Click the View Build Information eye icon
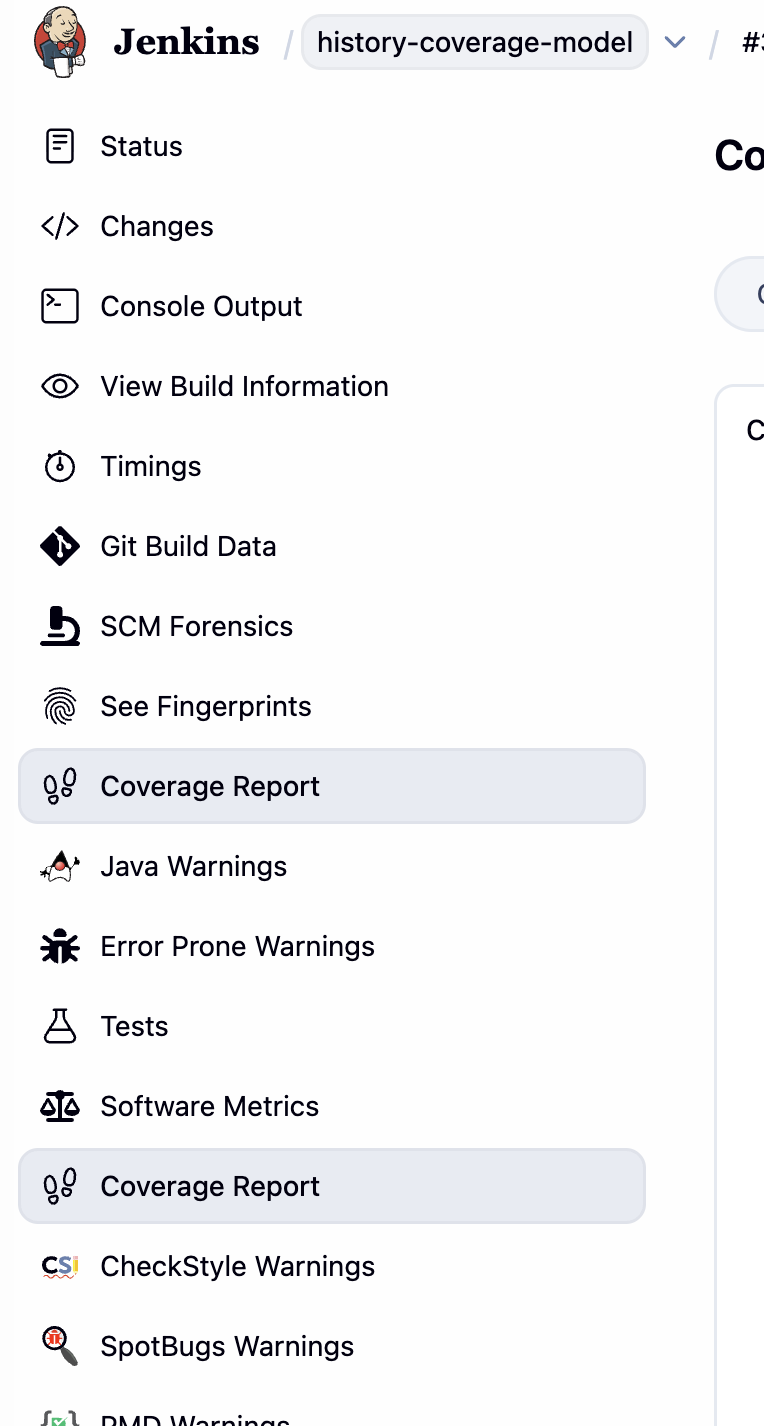Image resolution: width=764 pixels, height=1426 pixels. coord(60,386)
